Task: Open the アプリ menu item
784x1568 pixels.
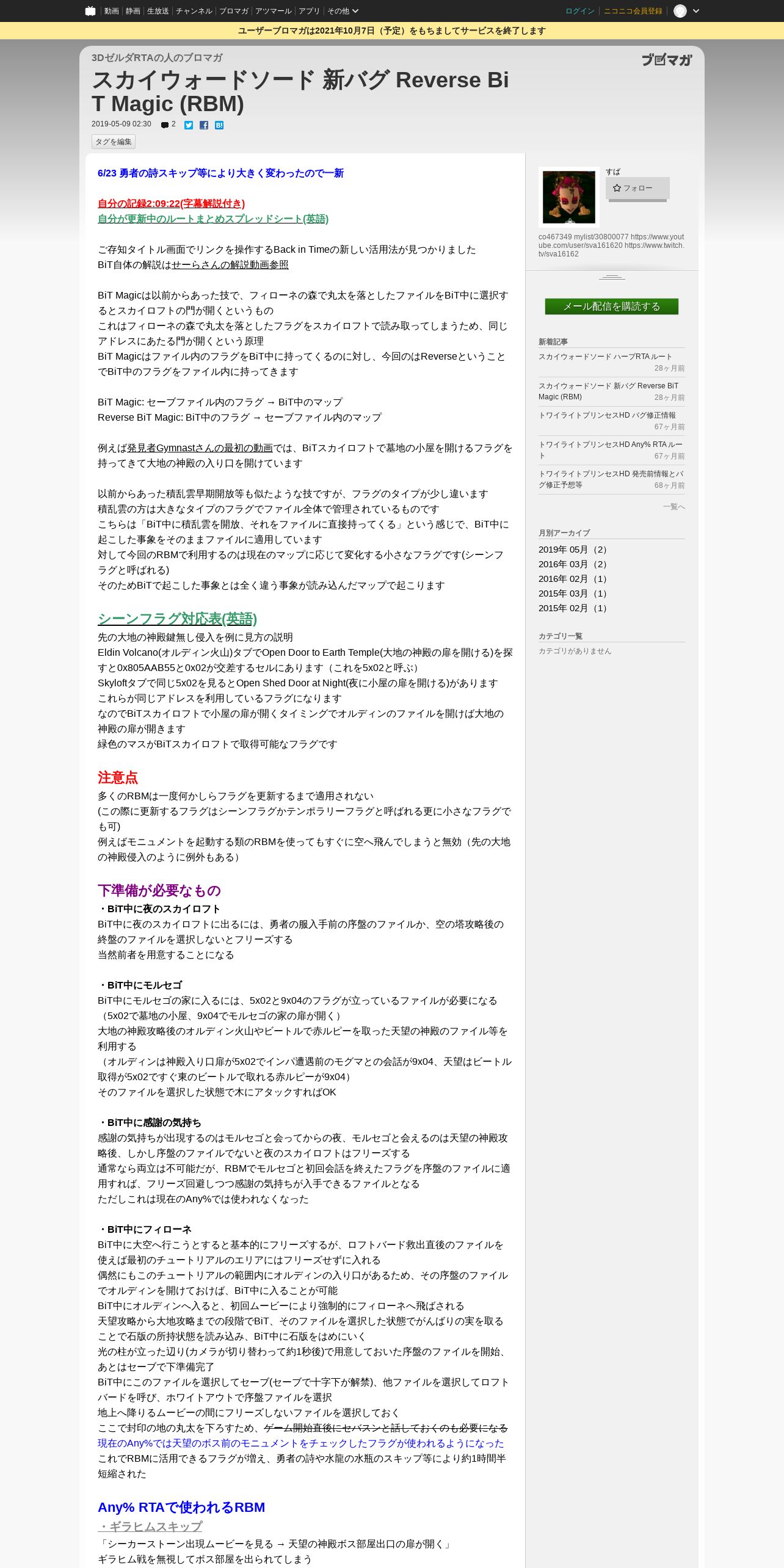Action: click(x=309, y=11)
